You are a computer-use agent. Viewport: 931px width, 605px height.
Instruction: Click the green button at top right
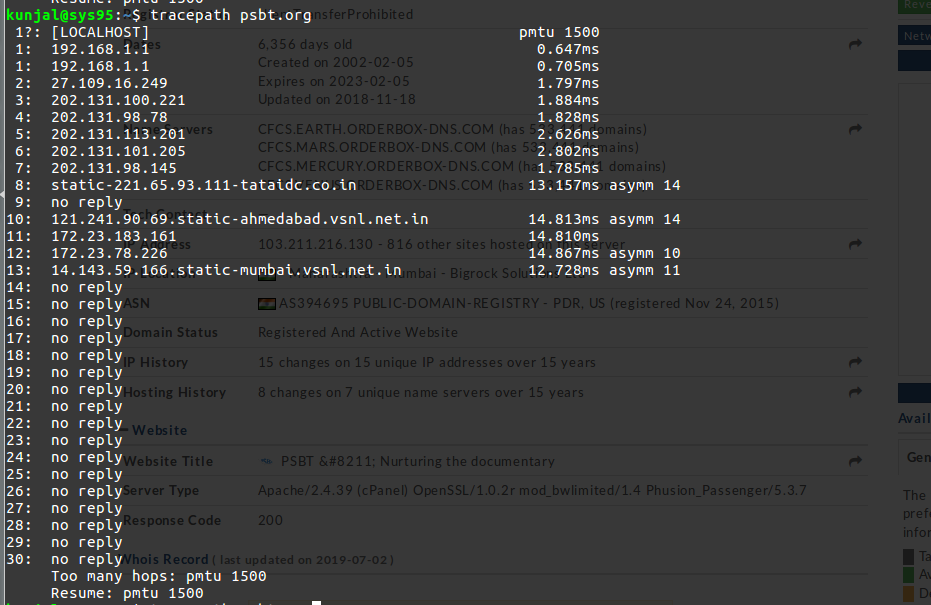coord(914,5)
